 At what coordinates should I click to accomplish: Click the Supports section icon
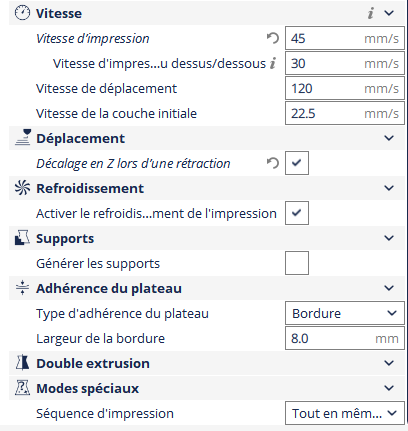(x=22, y=238)
